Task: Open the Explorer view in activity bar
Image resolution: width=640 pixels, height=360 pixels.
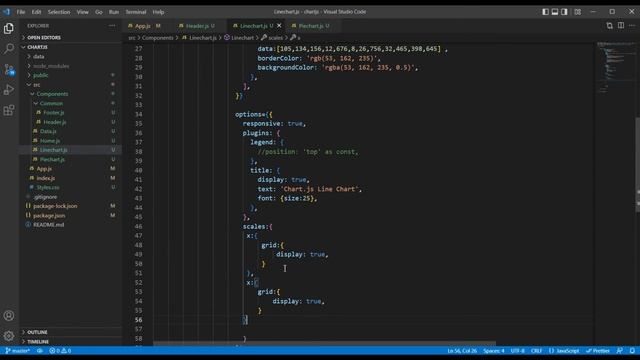Action: point(9,28)
